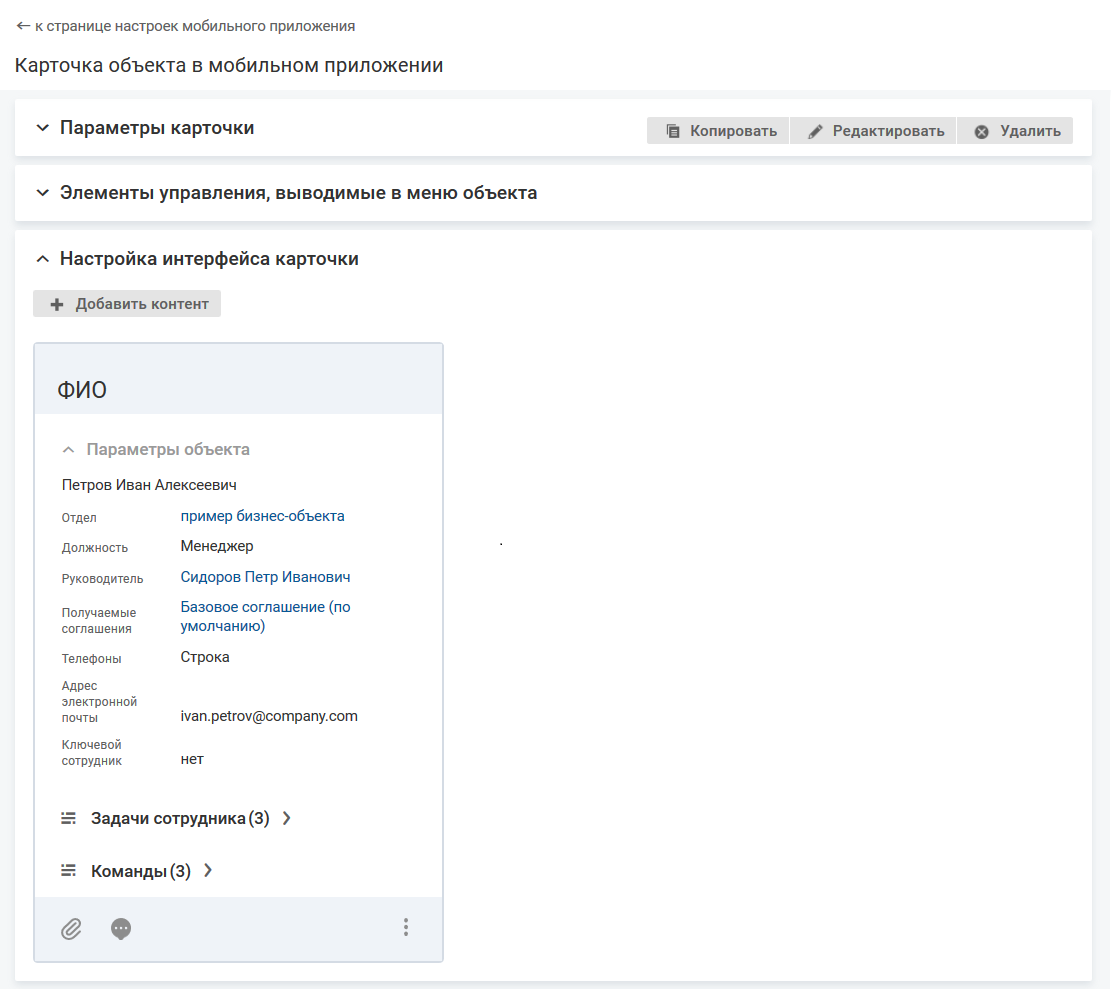This screenshot has width=1119, height=989.
Task: Open the пример бизнес-объекта link
Action: click(x=262, y=516)
